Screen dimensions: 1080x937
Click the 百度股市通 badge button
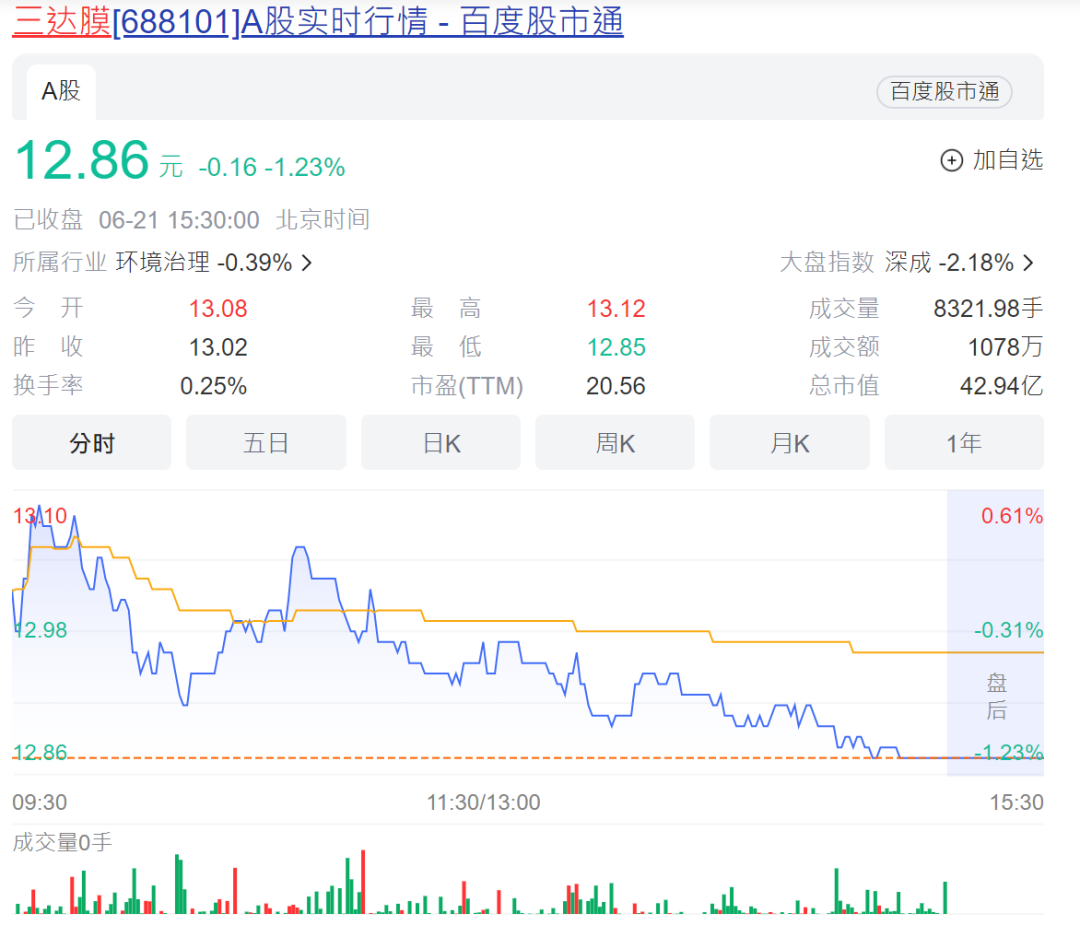(x=944, y=92)
